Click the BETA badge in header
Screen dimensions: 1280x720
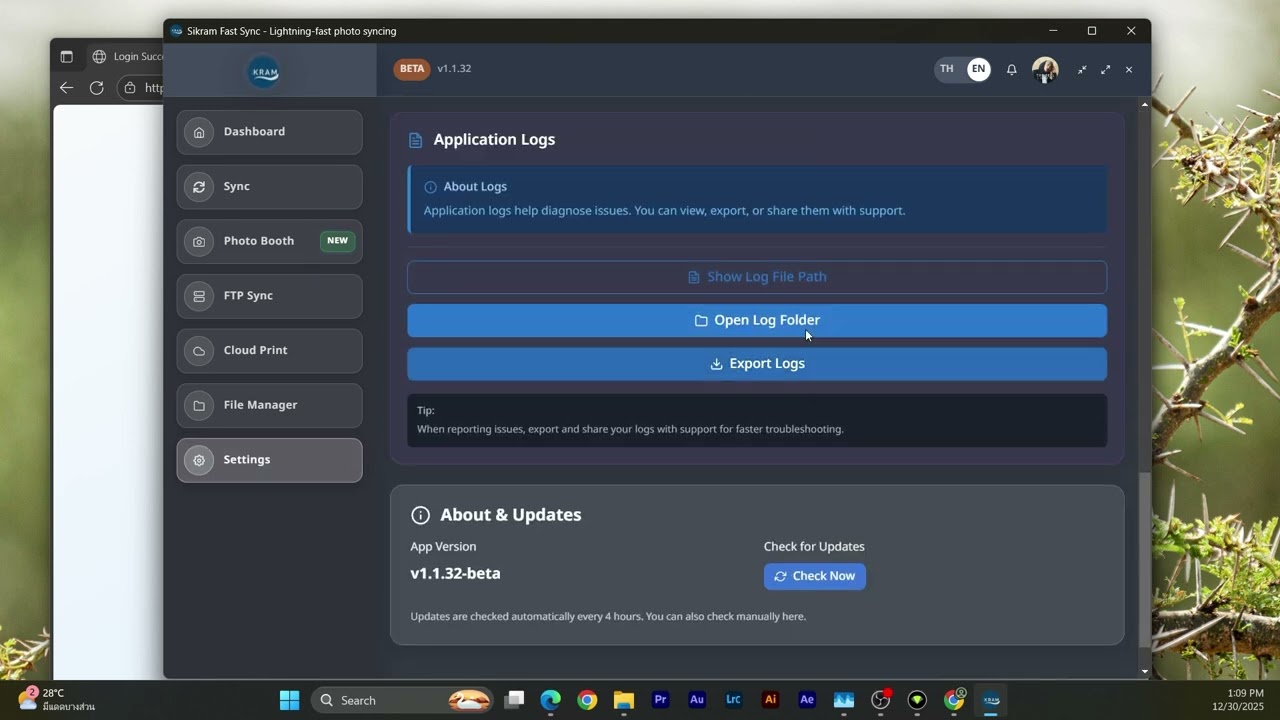point(412,69)
